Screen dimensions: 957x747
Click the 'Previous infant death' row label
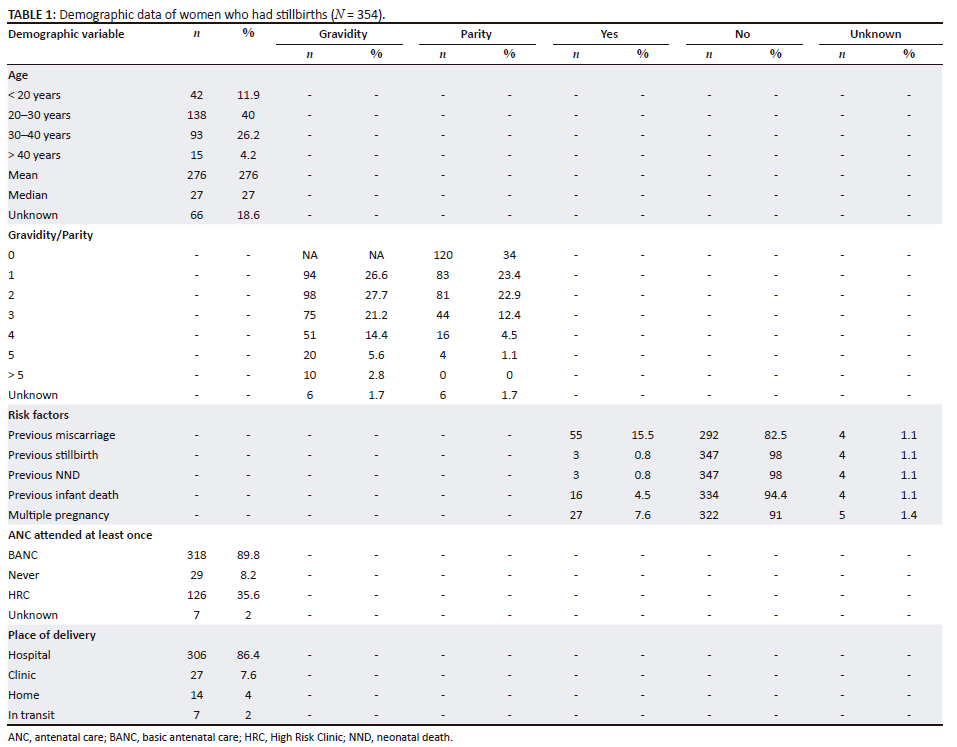click(x=61, y=495)
